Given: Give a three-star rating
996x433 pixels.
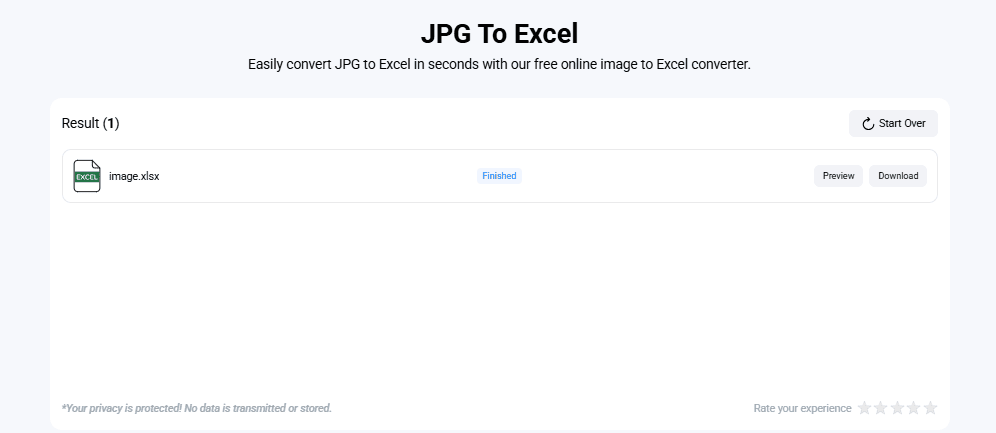Looking at the screenshot, I should click(898, 408).
